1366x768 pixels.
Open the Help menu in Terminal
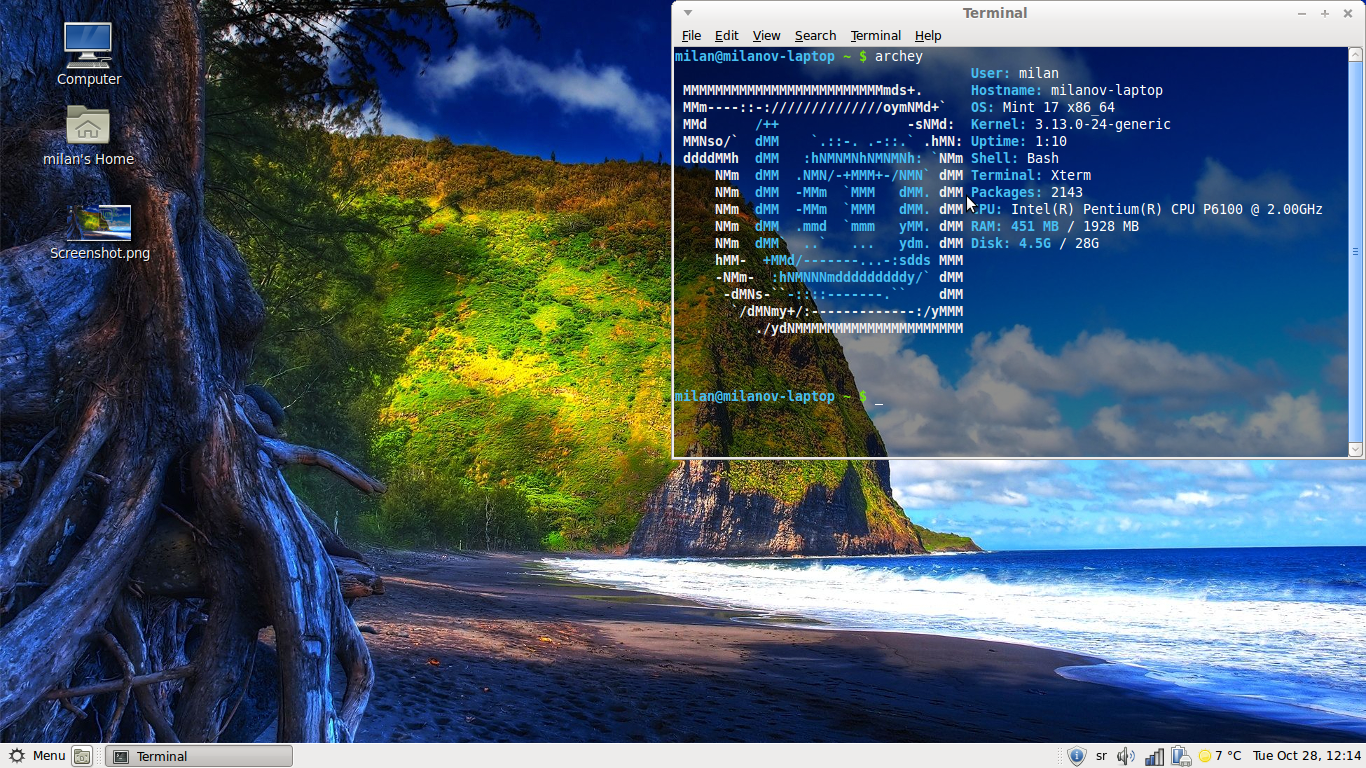pos(928,35)
